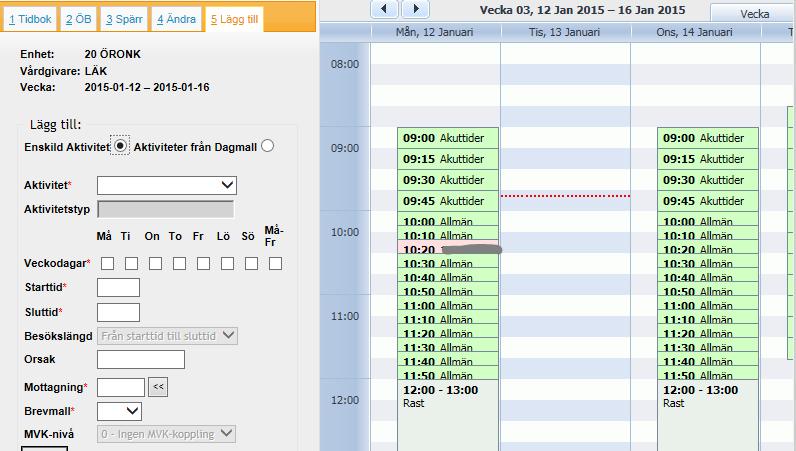Select Monday 09:00 Akuttider slot

(448, 138)
